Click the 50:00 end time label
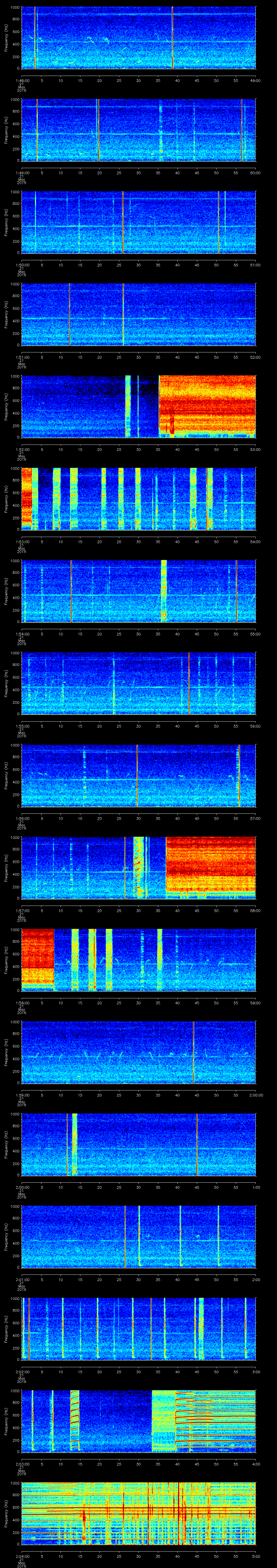 coord(256,173)
